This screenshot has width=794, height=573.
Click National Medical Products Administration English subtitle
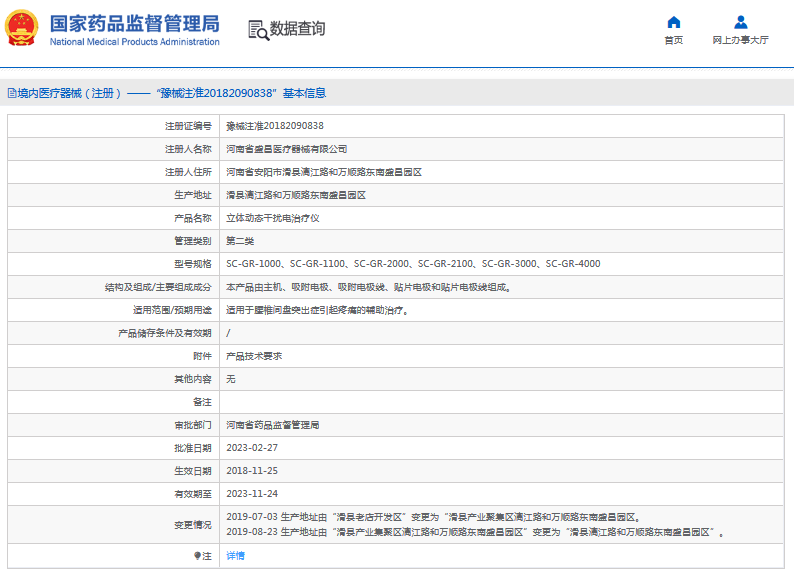pos(135,42)
